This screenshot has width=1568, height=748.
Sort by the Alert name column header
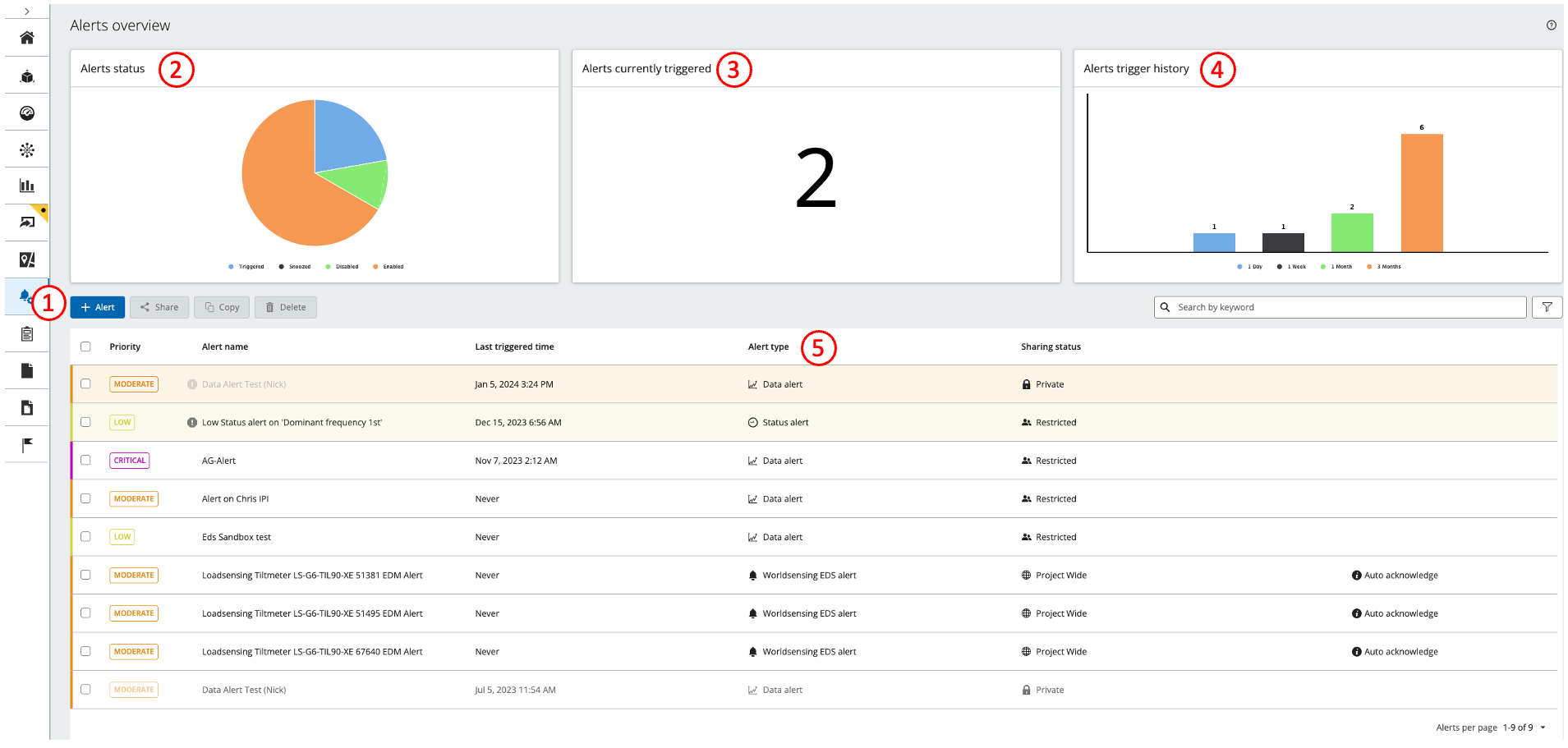tap(225, 346)
